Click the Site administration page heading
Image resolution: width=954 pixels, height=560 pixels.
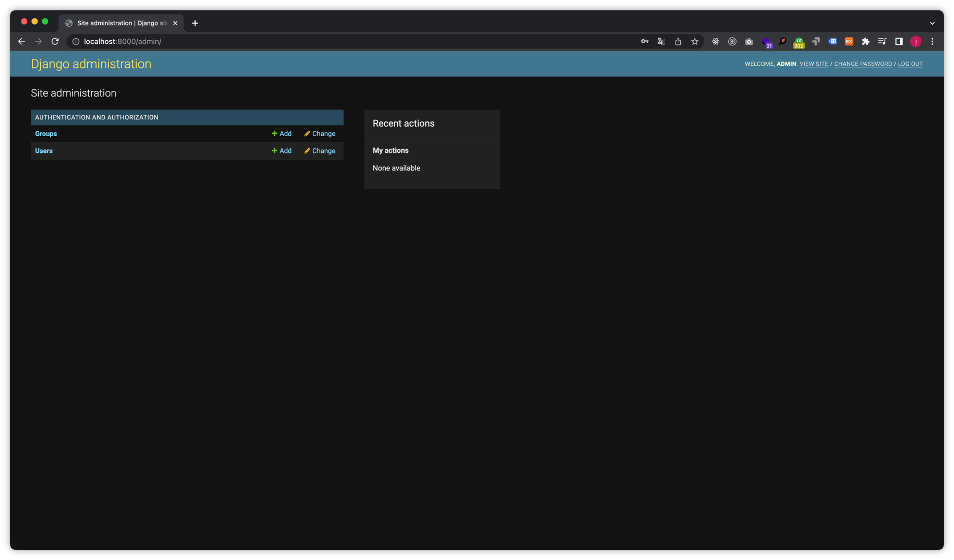74,93
